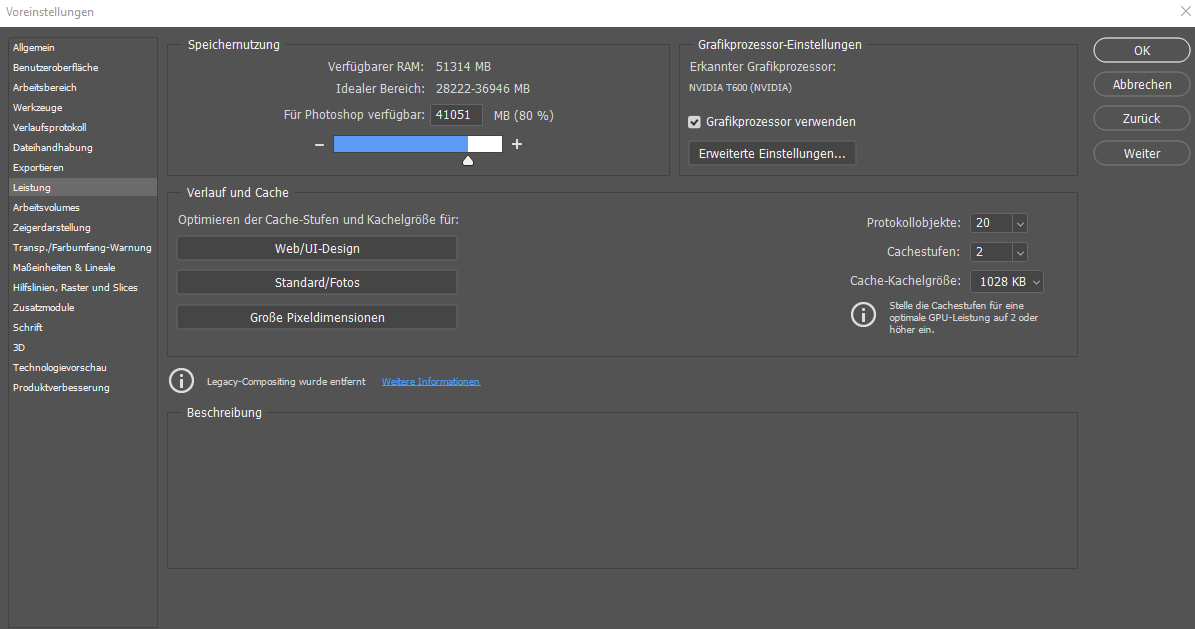The height and width of the screenshot is (629, 1195).
Task: Go to Dateihandhabung settings
Action: pos(82,147)
